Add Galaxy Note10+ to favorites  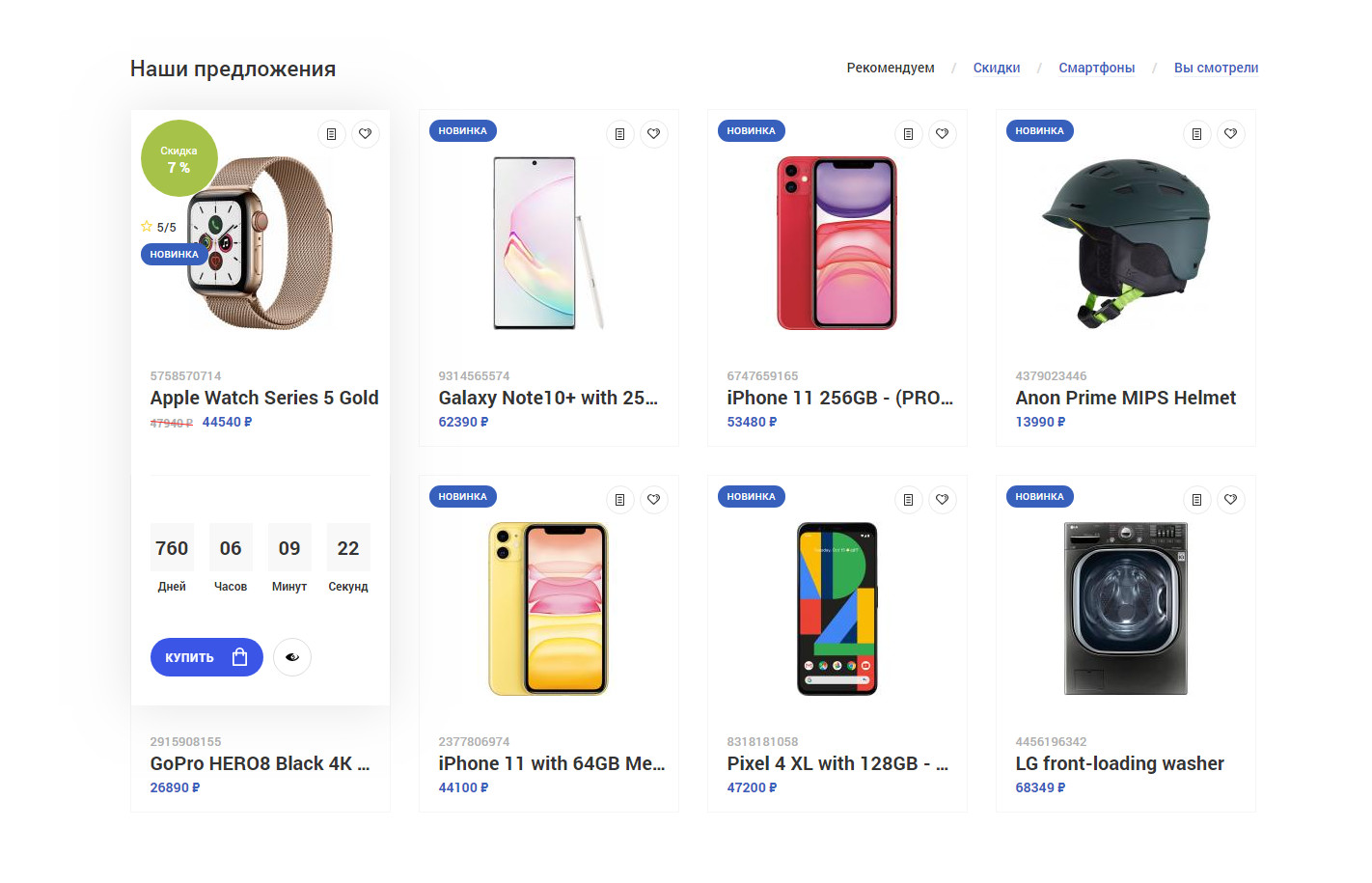(653, 134)
